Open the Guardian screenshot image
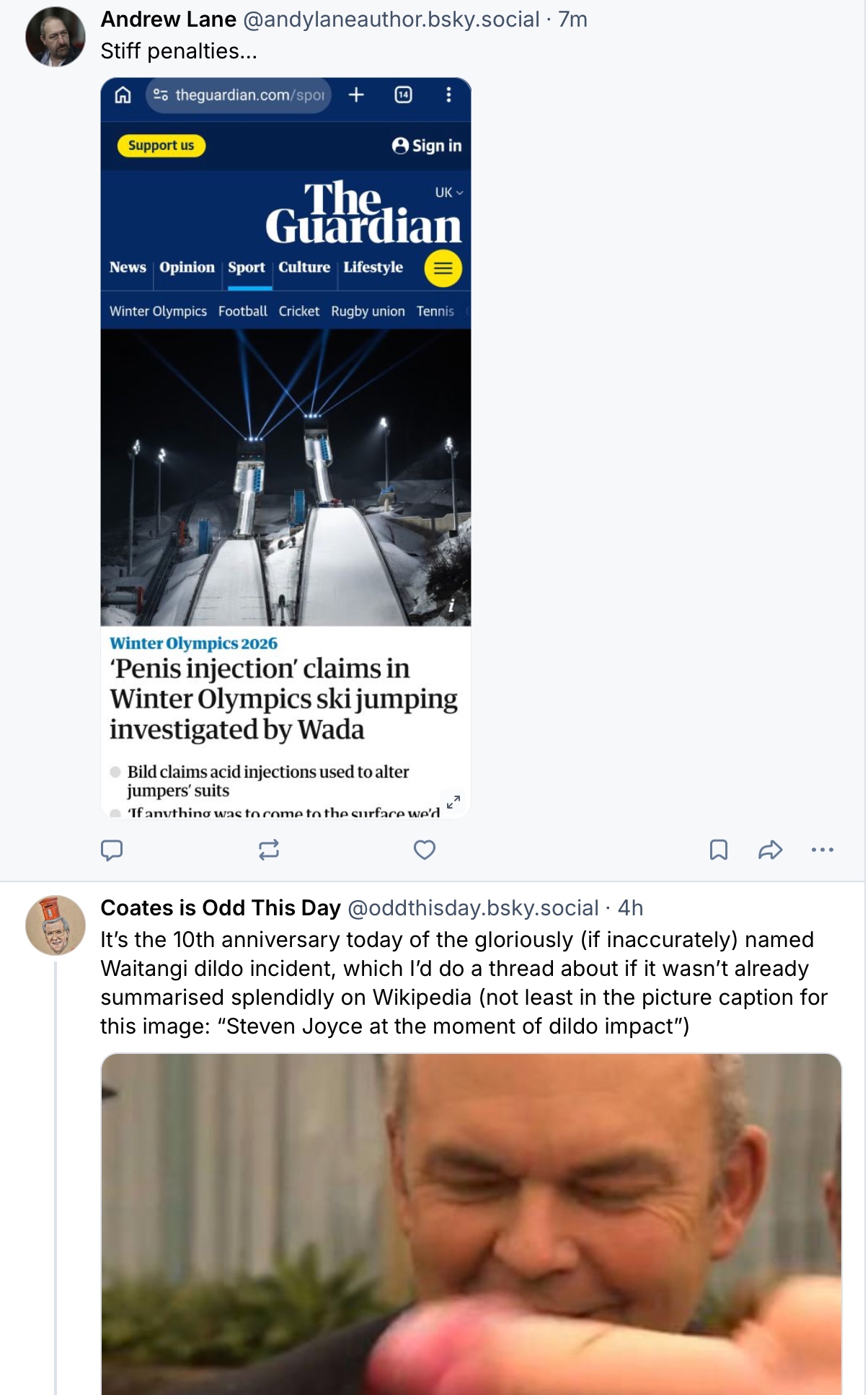This screenshot has width=868, height=1395. click(285, 448)
